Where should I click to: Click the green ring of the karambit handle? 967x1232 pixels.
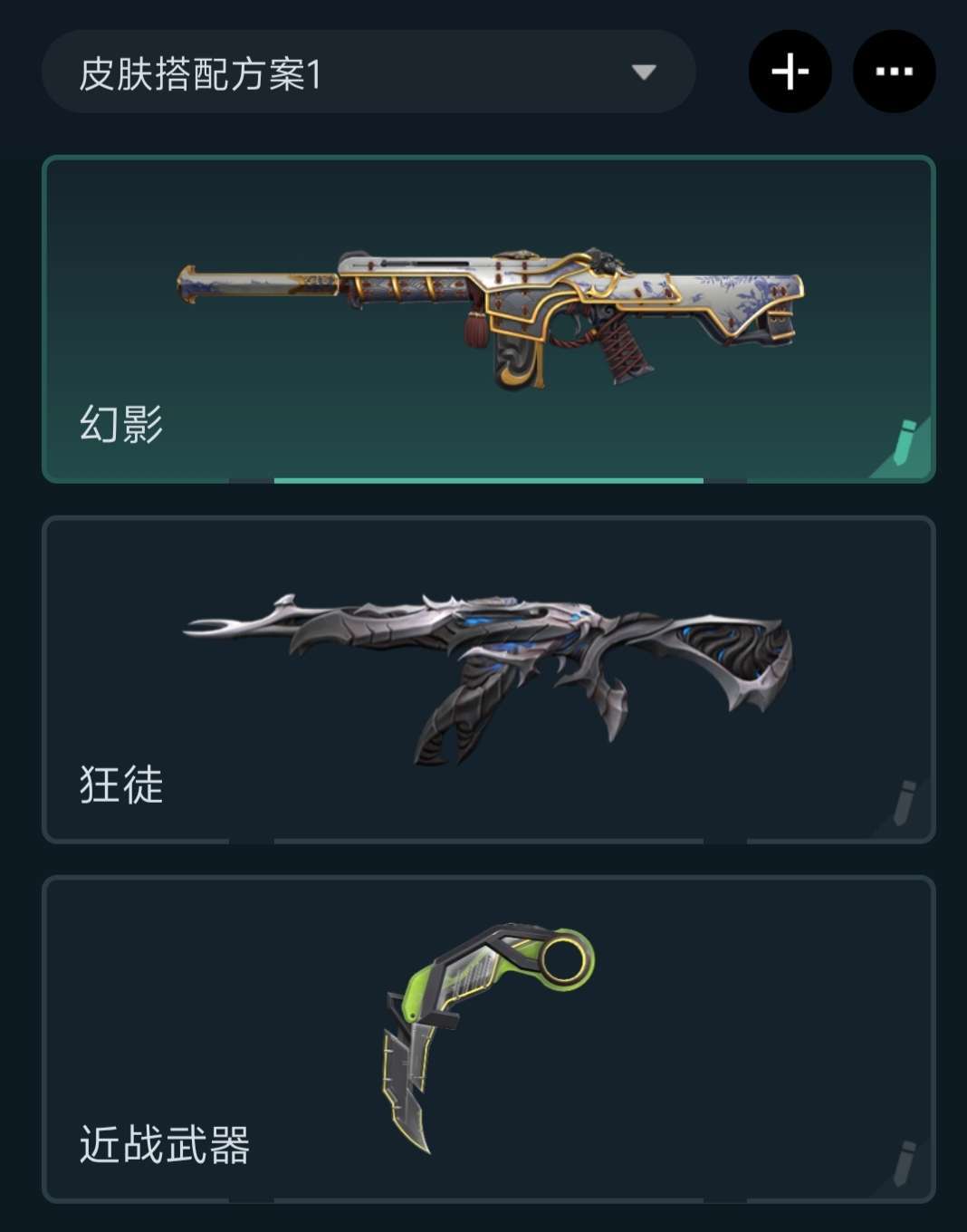click(564, 960)
